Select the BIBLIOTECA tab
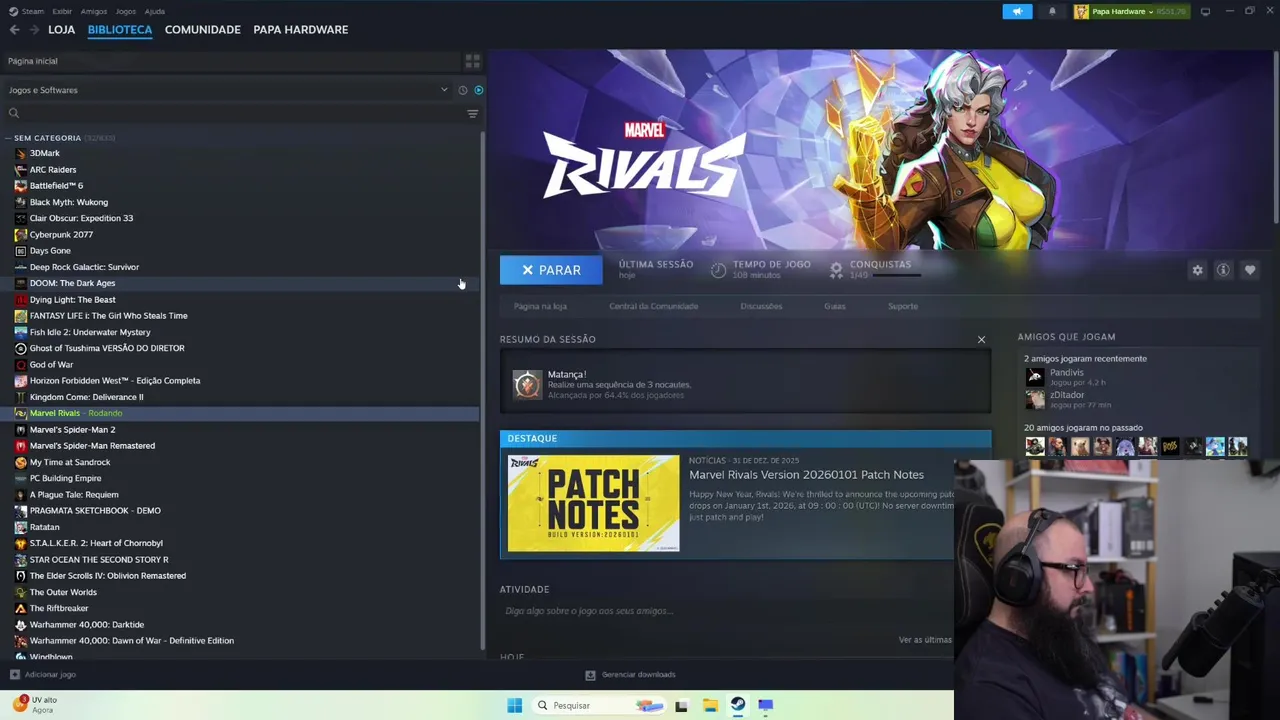 (120, 30)
